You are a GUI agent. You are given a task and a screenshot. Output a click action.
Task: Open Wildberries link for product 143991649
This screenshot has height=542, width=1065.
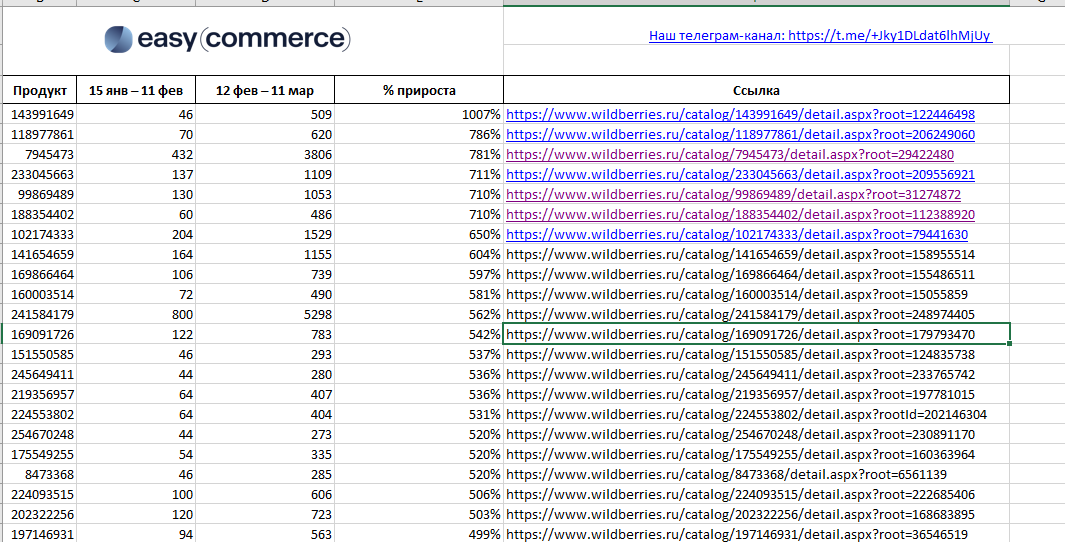tap(740, 115)
